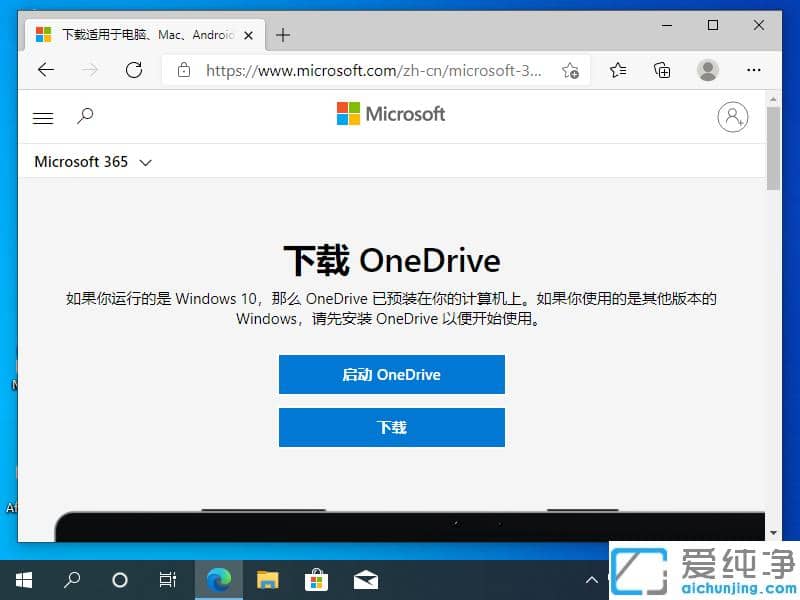Open the account sign-in icon
Screen dimensions: 800x600
pyautogui.click(x=733, y=117)
